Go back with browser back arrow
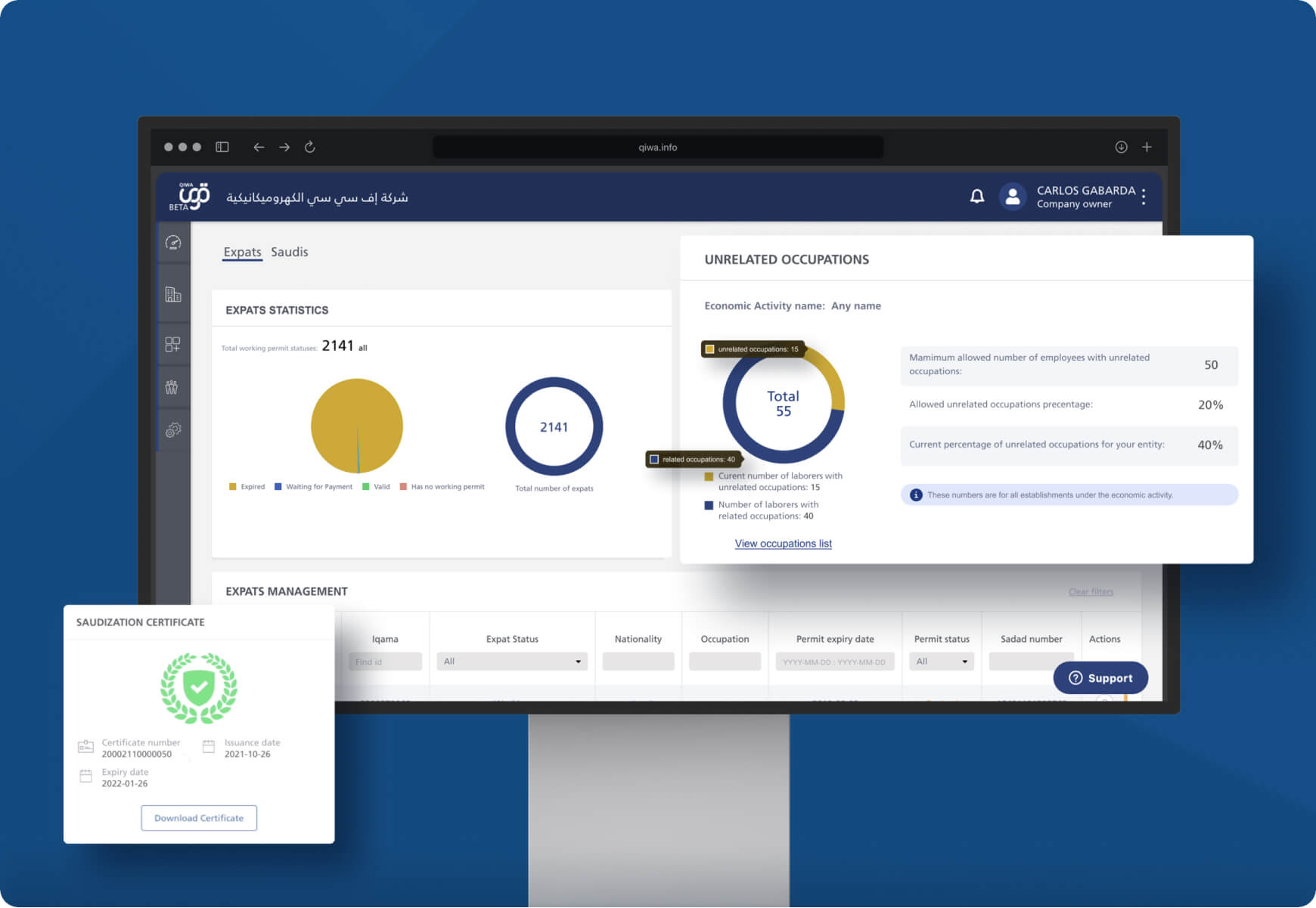 point(259,147)
